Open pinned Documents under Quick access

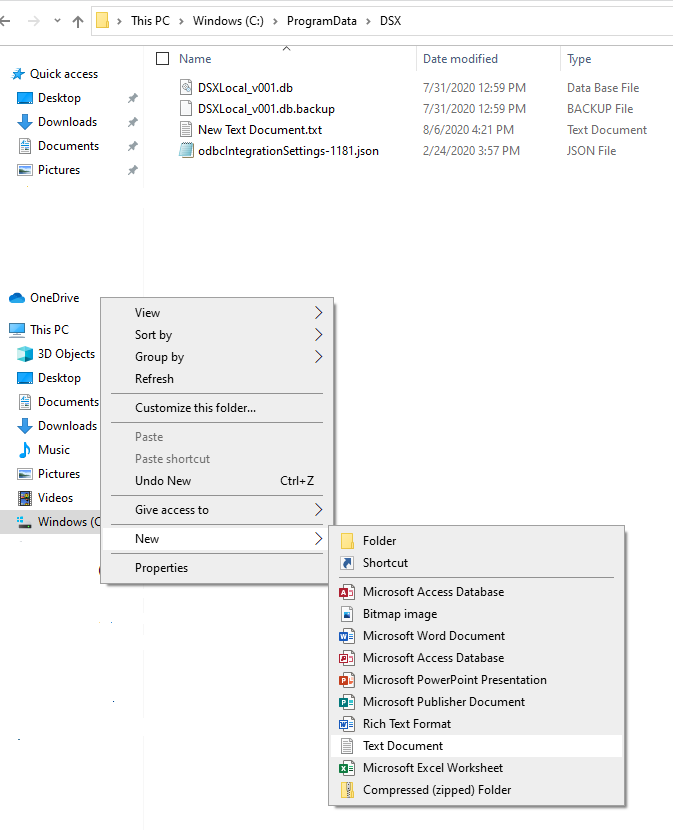tap(68, 146)
